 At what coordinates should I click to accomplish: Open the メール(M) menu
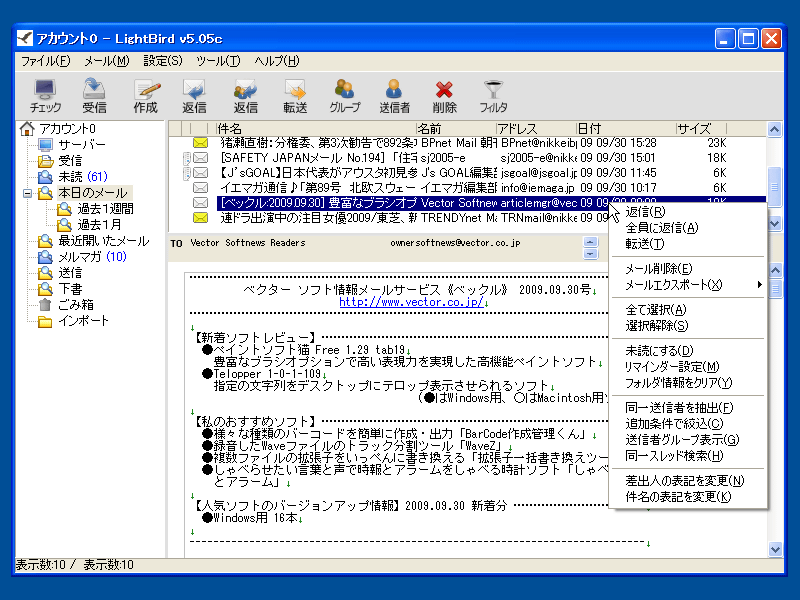pos(107,61)
